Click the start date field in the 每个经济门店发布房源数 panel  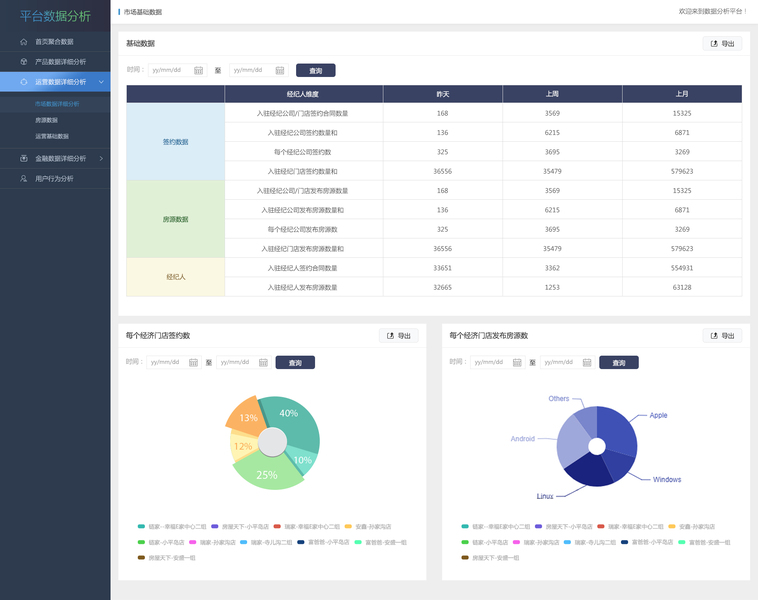pos(497,362)
